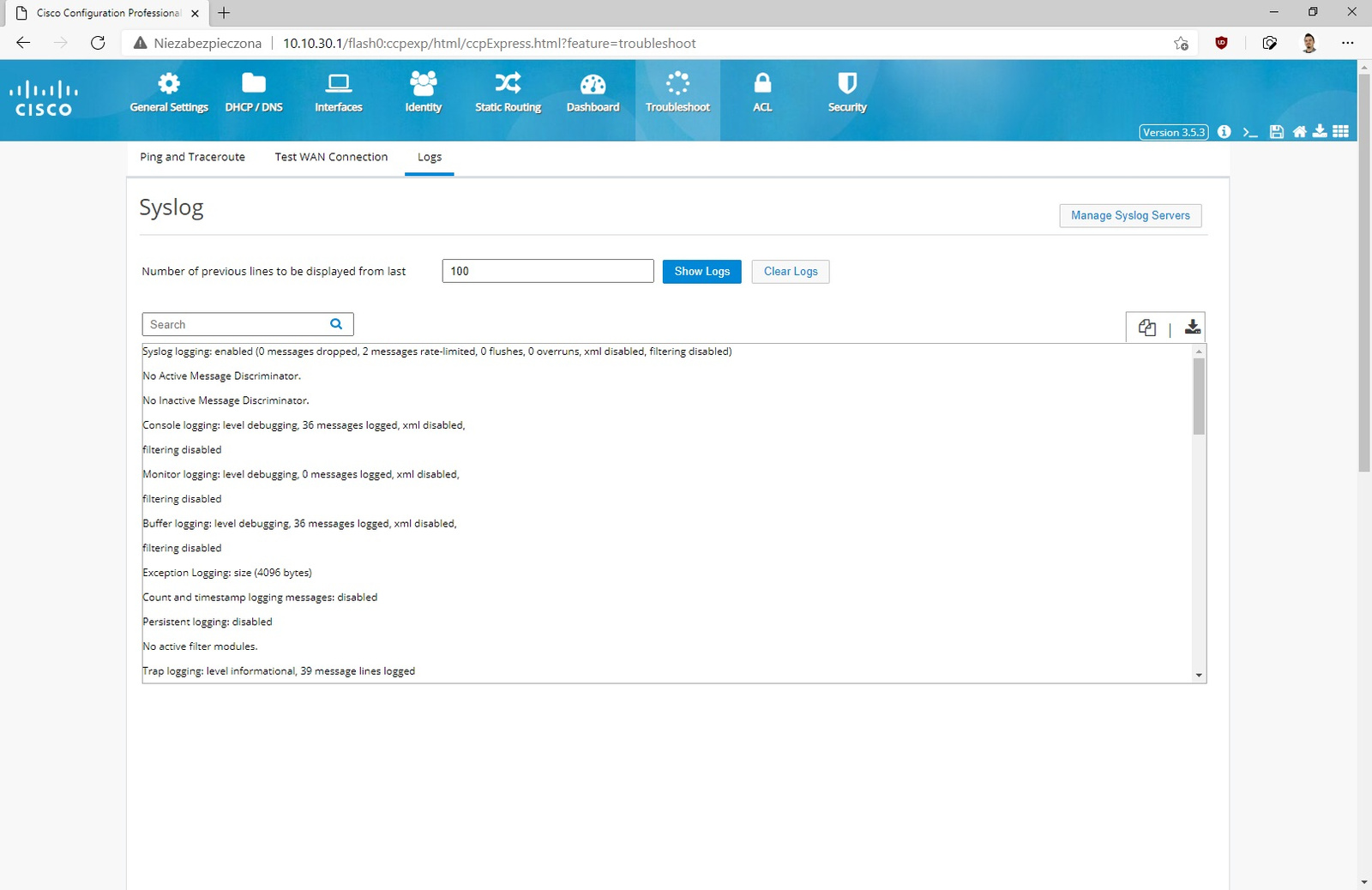Click the info icon beside Version 3.5.3
1372x890 pixels.
point(1225,132)
